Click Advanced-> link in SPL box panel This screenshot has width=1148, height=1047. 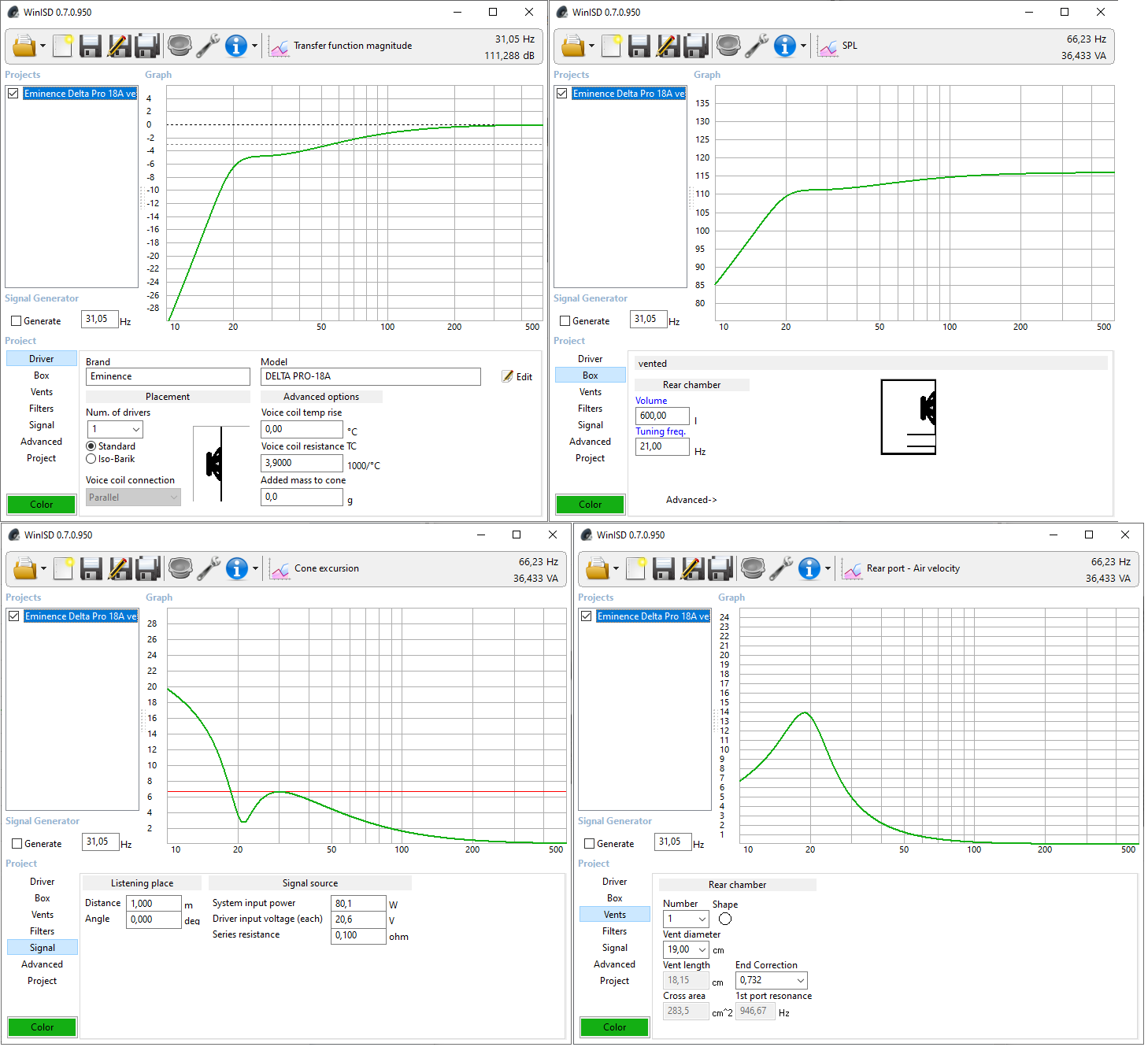[691, 500]
